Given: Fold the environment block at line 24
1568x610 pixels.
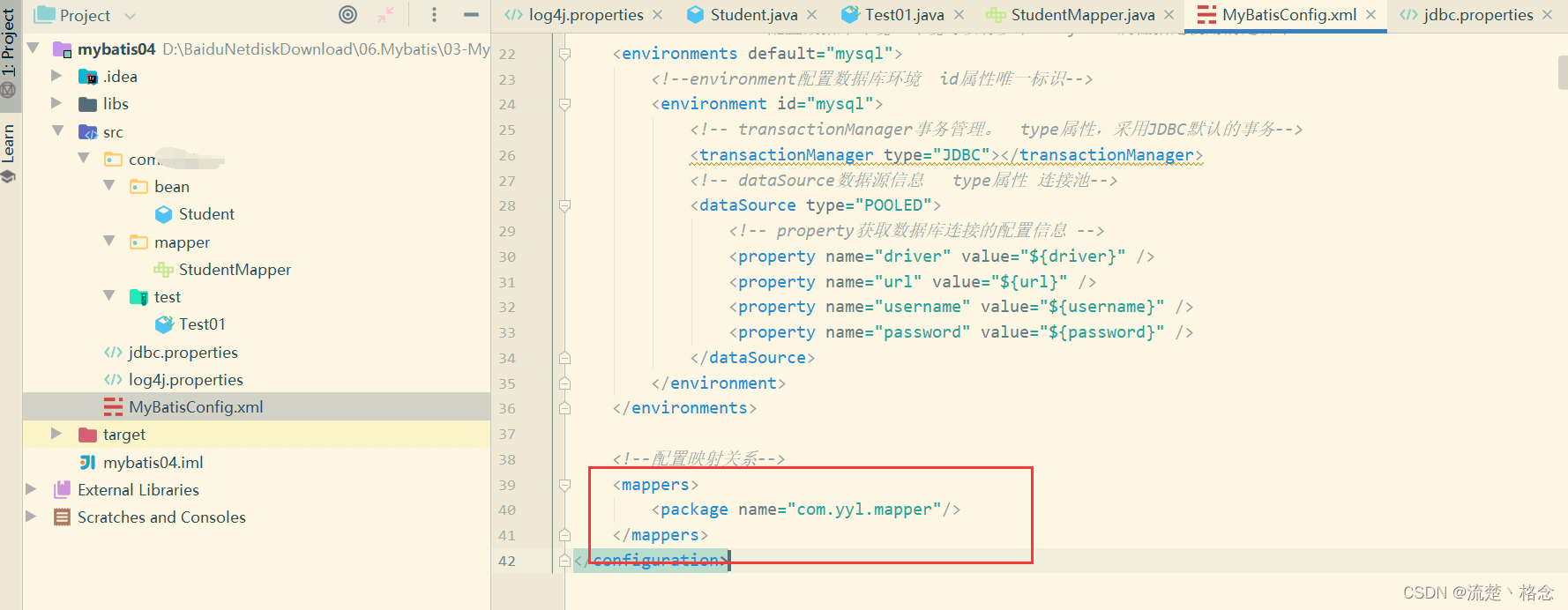Looking at the screenshot, I should [564, 105].
